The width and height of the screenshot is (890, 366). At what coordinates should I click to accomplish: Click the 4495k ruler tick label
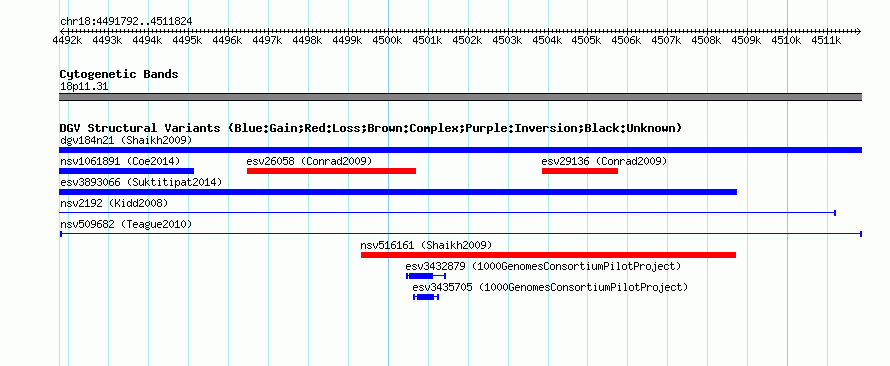coord(188,40)
